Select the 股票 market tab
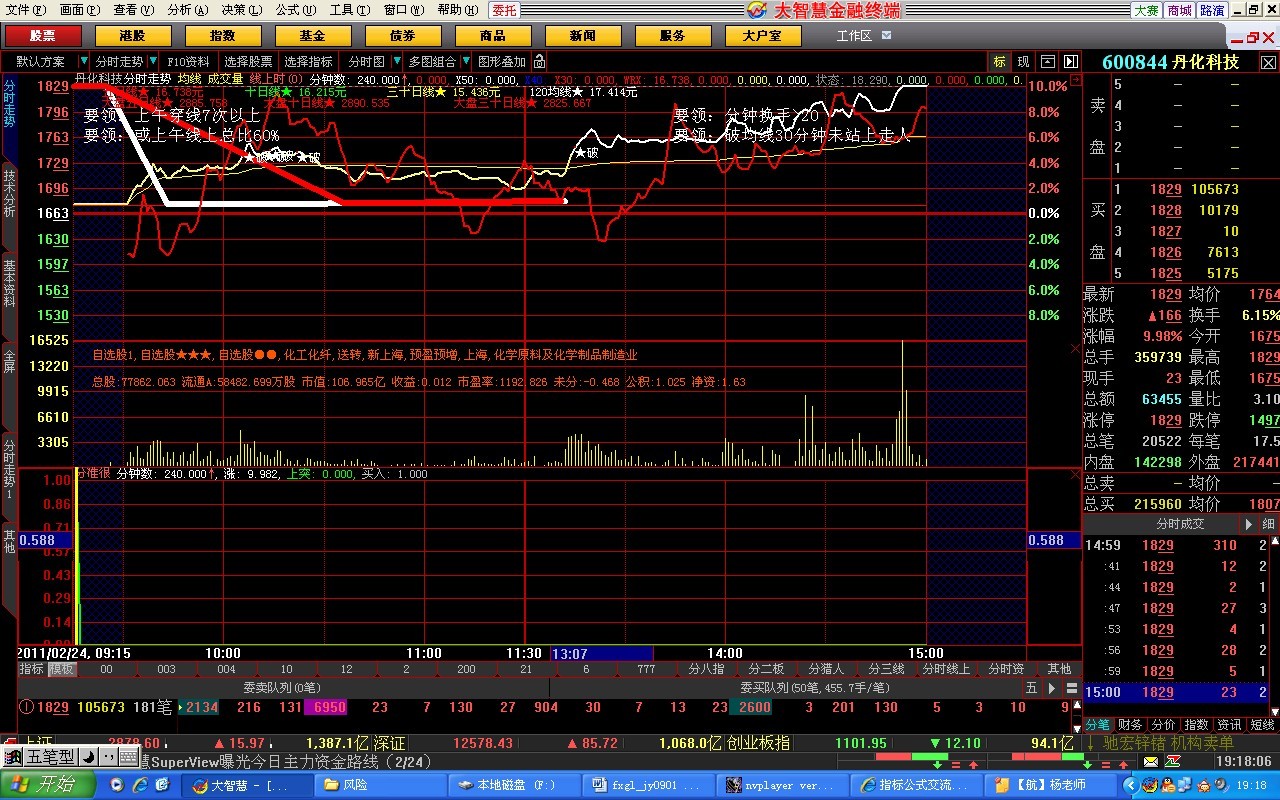Image resolution: width=1280 pixels, height=800 pixels. point(42,36)
